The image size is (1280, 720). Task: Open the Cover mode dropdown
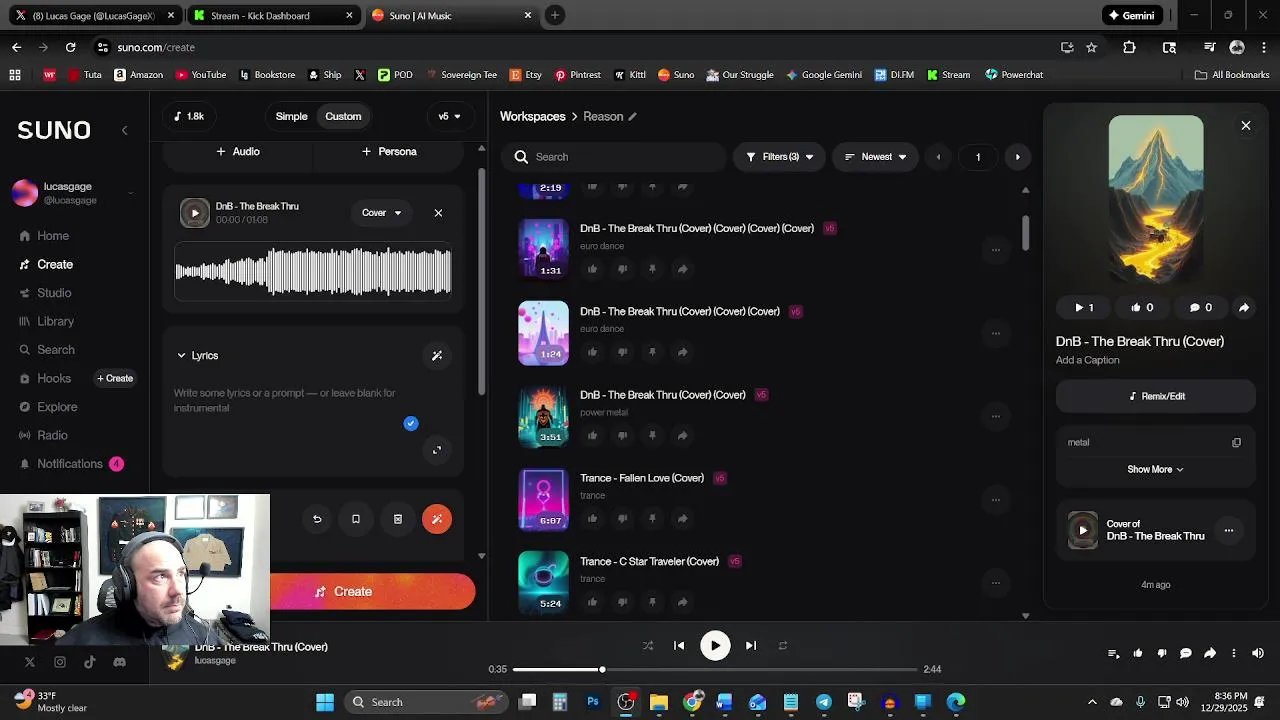coord(381,213)
